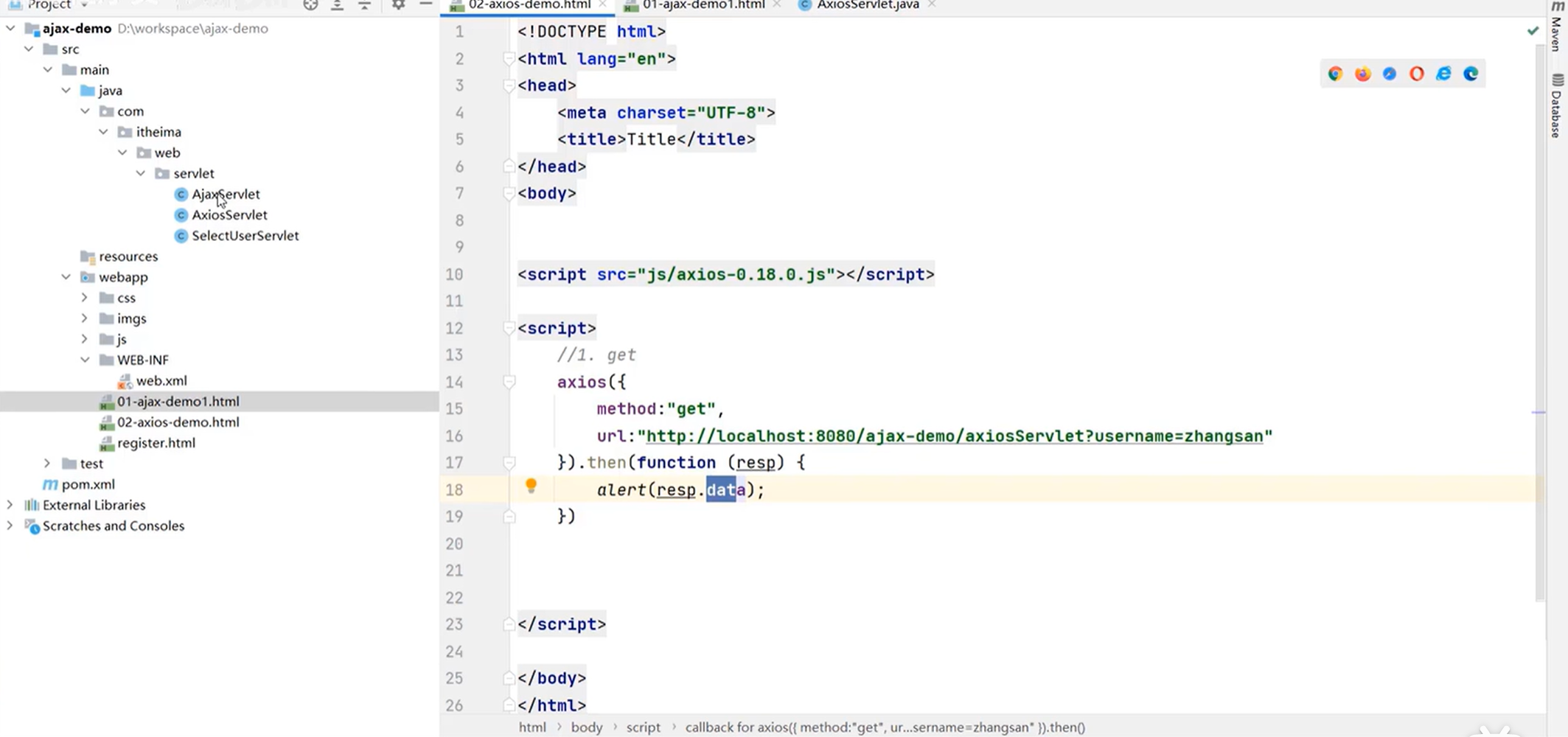Select the resources folder
Image resolution: width=1568 pixels, height=737 pixels.
(x=128, y=256)
